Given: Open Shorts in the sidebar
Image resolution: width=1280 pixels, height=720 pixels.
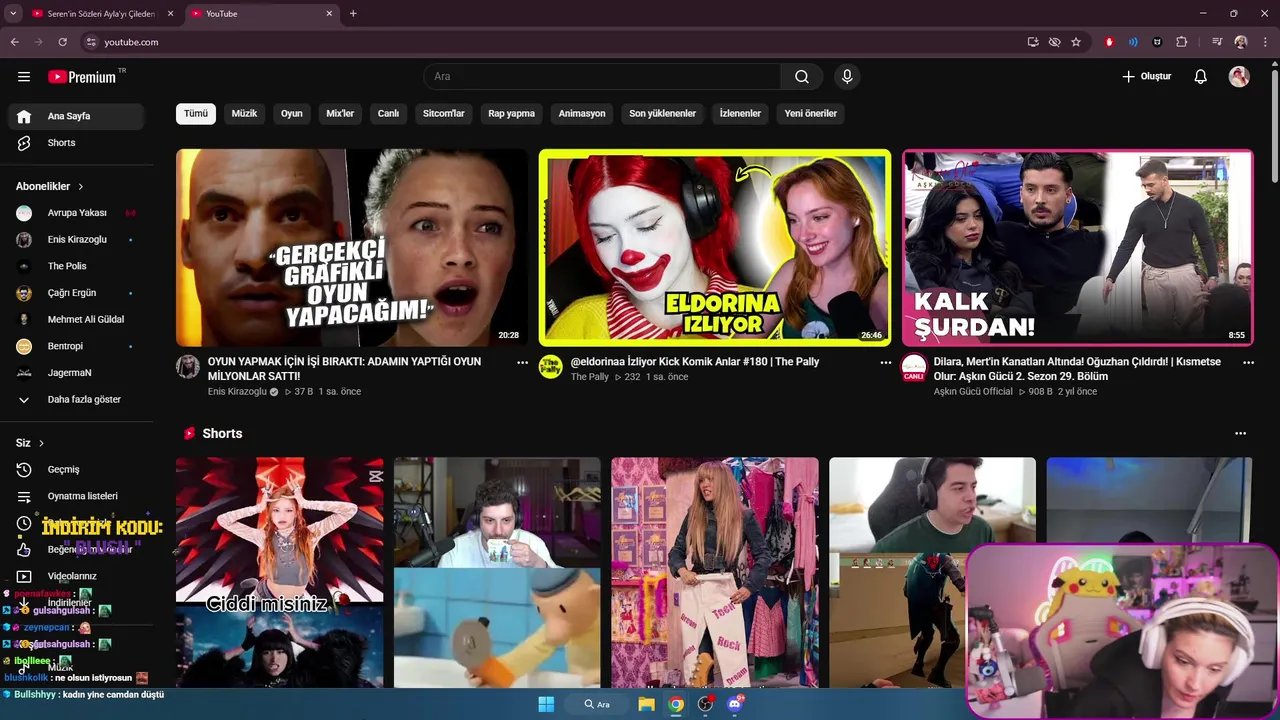Looking at the screenshot, I should click(76, 143).
